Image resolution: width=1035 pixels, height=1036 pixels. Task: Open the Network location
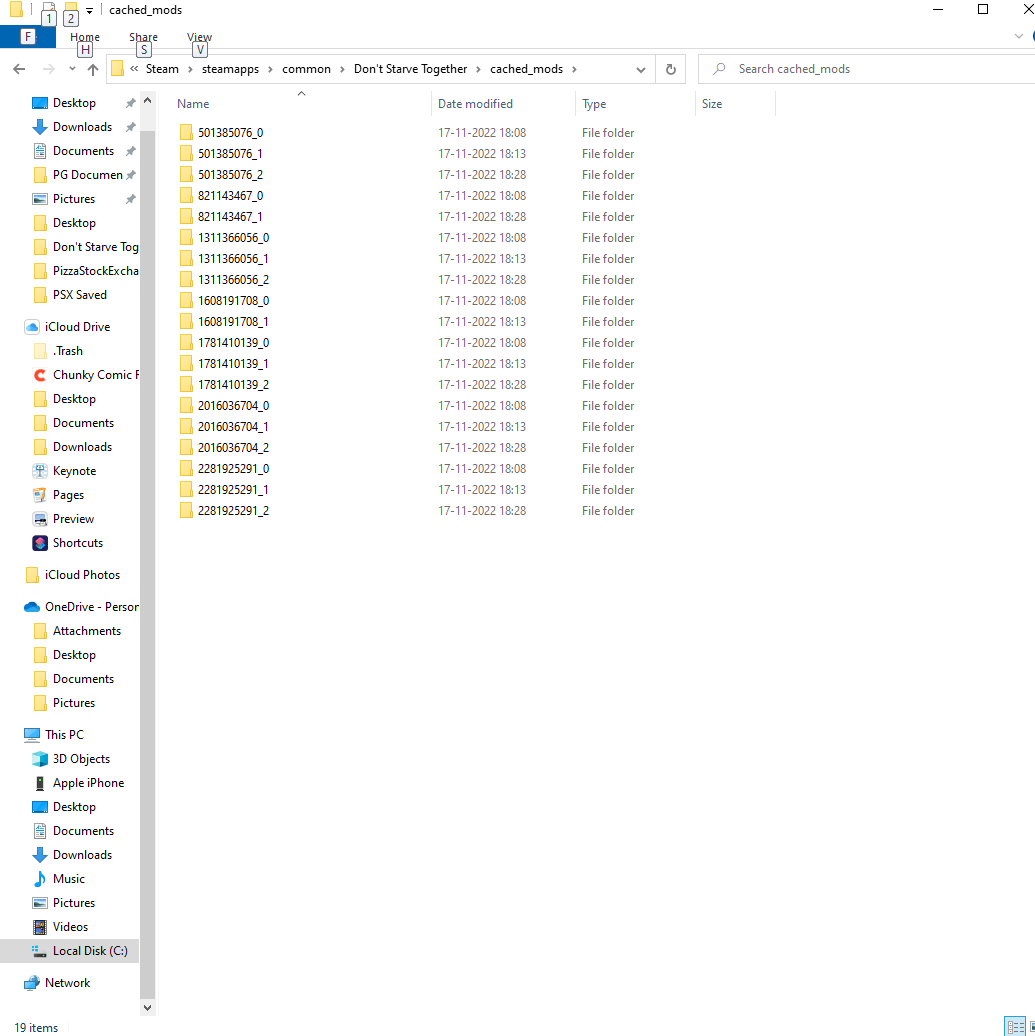(x=67, y=983)
